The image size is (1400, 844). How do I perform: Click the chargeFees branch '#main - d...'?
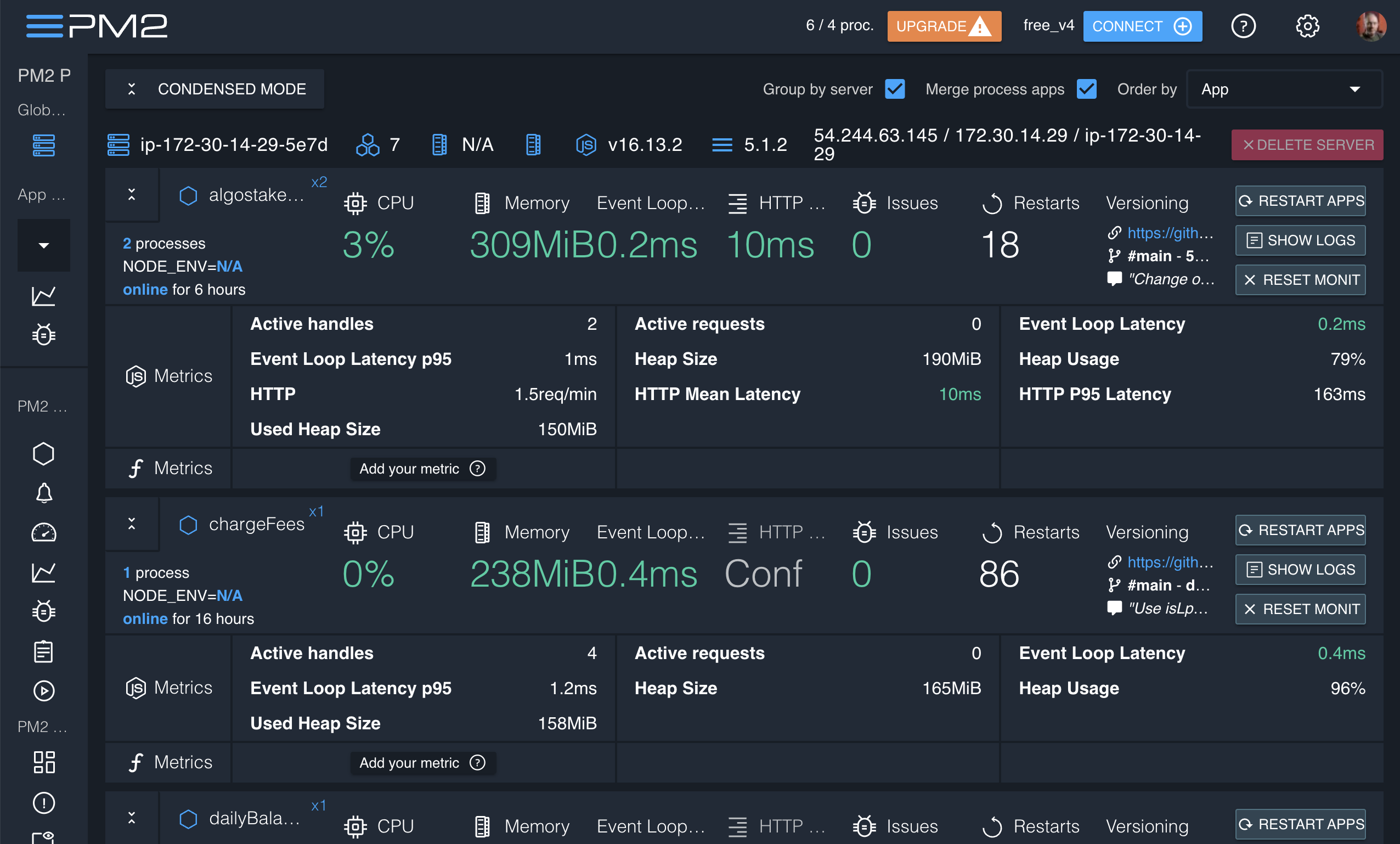pos(1168,586)
